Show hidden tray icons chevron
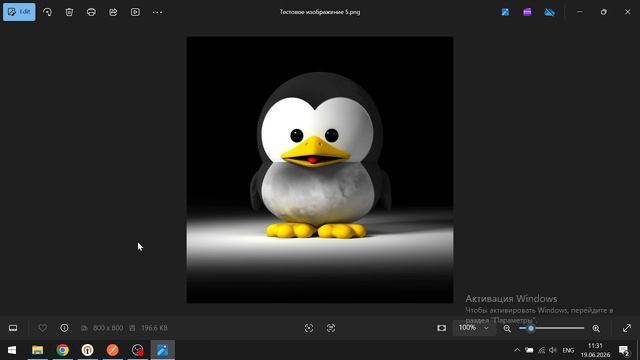Screen dimensions: 640x360 tap(517, 350)
